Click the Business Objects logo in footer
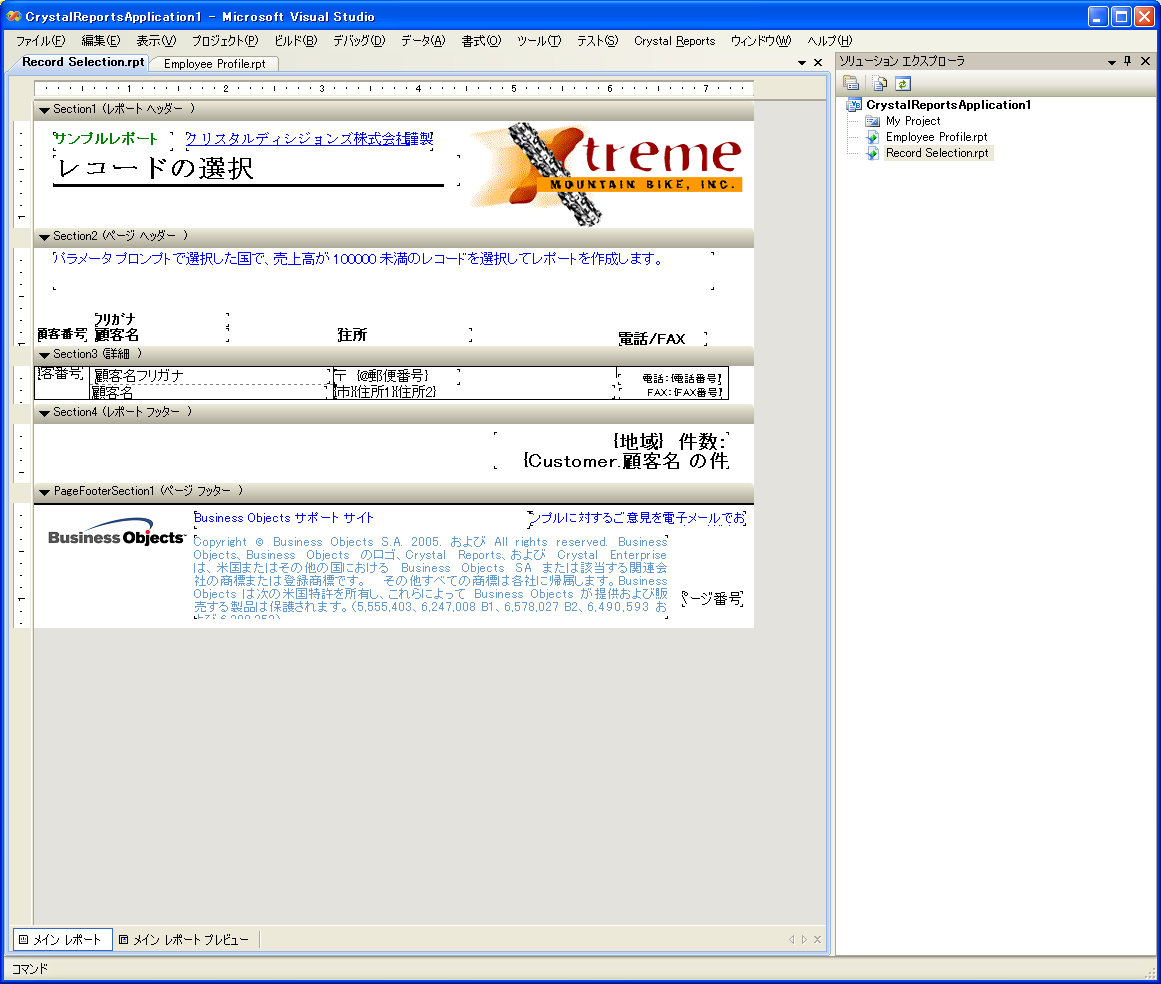 [117, 535]
